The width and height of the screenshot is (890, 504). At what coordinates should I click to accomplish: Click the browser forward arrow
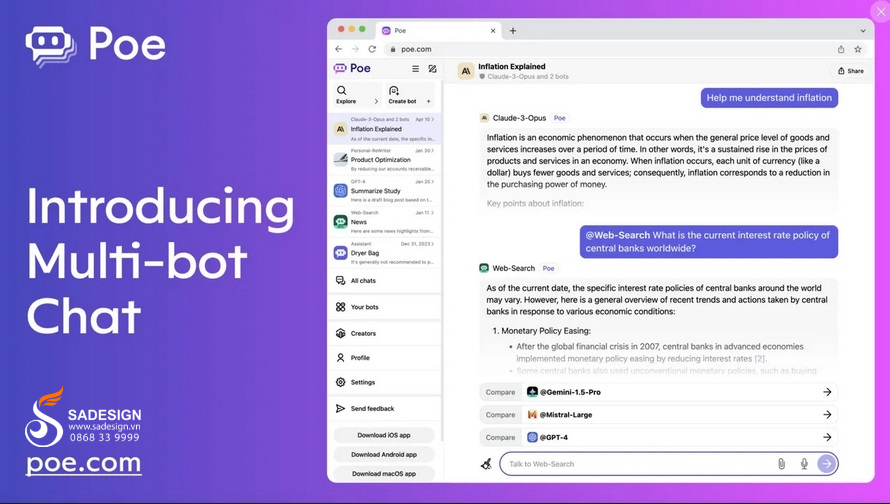[x=355, y=49]
